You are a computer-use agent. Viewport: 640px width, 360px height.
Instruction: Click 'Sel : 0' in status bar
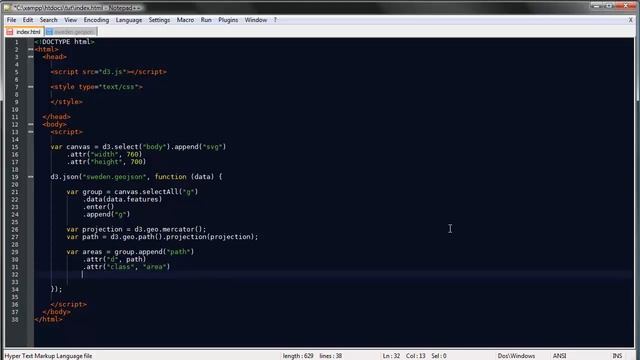439,356
